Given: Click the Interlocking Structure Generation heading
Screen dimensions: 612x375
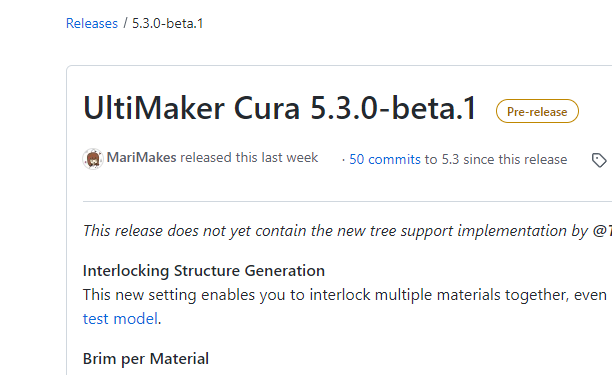Looking at the screenshot, I should click(204, 271).
